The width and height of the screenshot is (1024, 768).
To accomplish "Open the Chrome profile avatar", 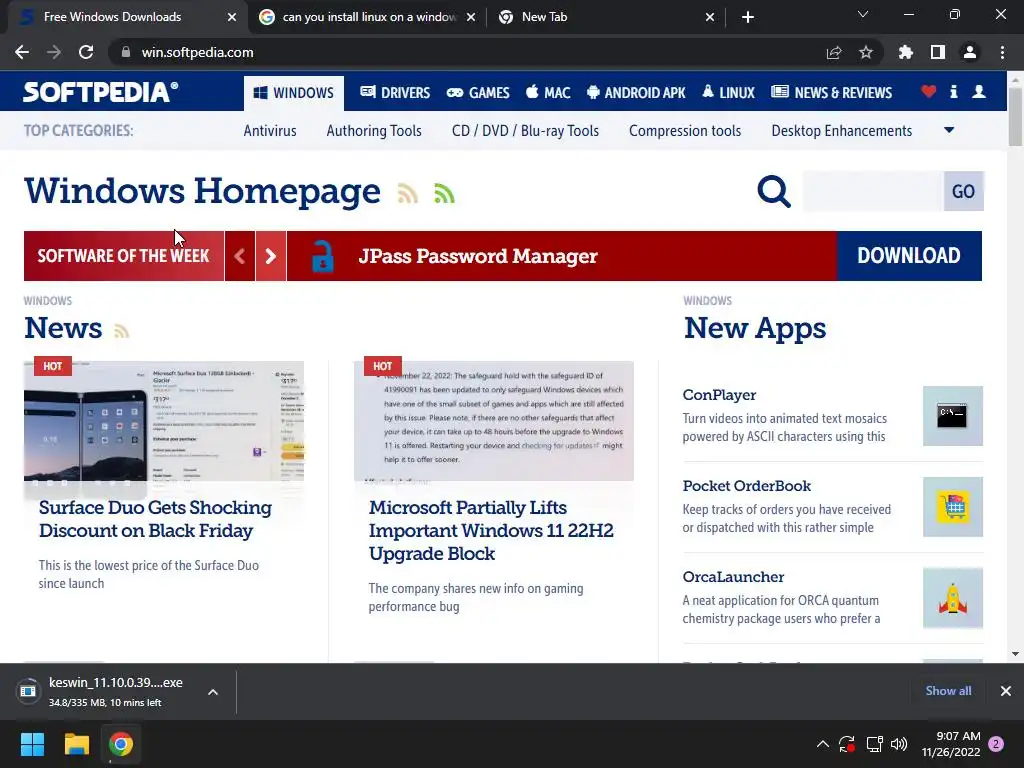I will click(970, 52).
